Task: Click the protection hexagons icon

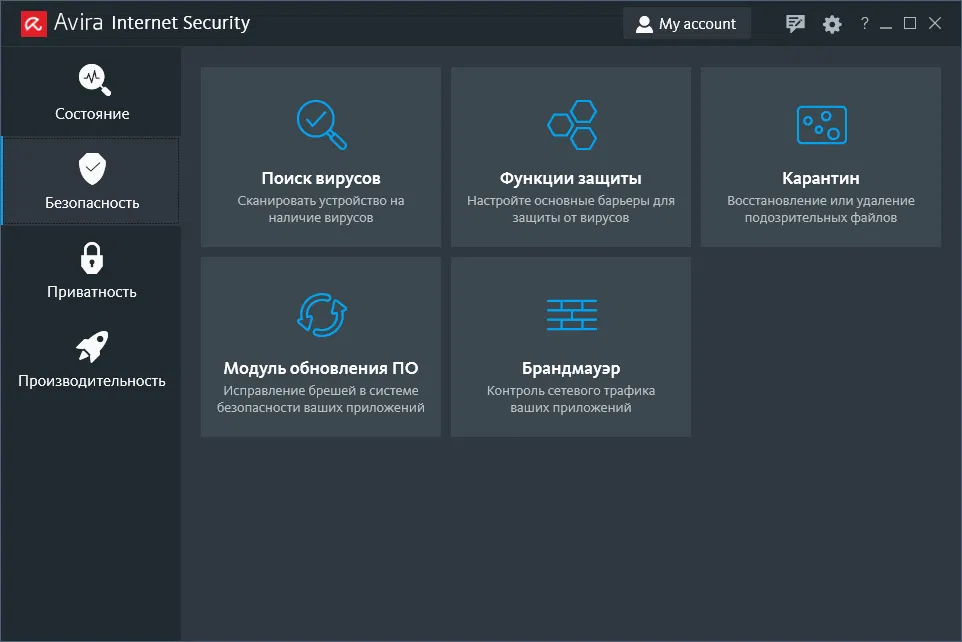Action: [571, 124]
